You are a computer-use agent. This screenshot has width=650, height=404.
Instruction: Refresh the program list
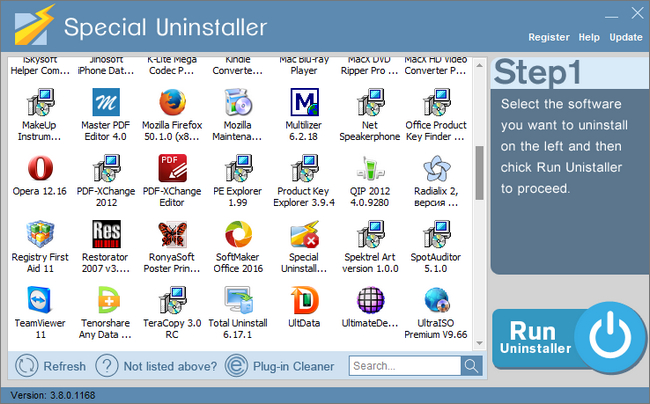point(50,366)
